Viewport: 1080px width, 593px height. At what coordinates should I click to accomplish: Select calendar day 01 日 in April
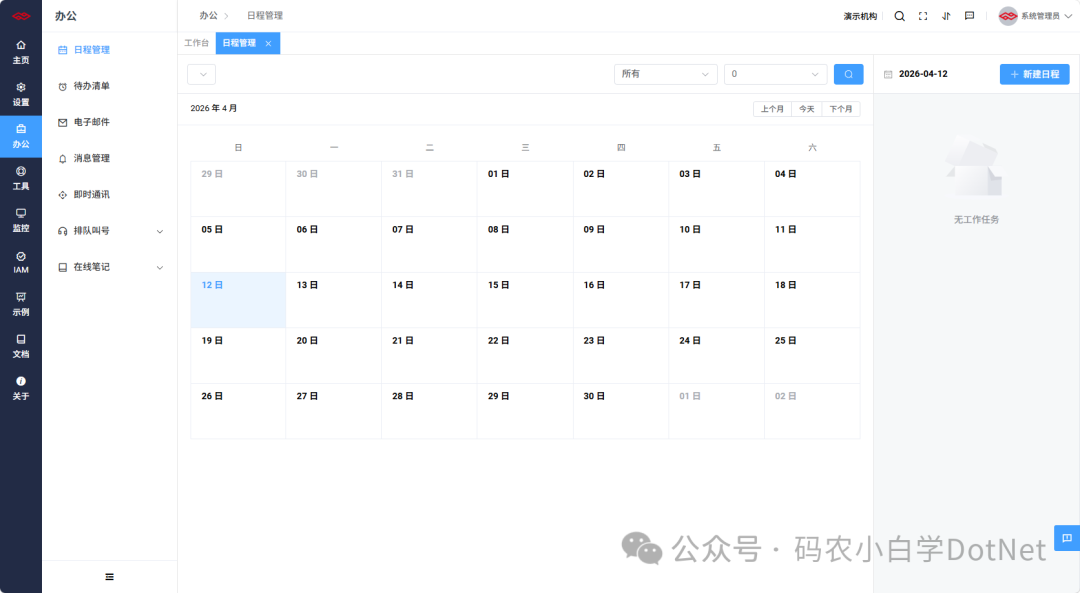tap(525, 189)
